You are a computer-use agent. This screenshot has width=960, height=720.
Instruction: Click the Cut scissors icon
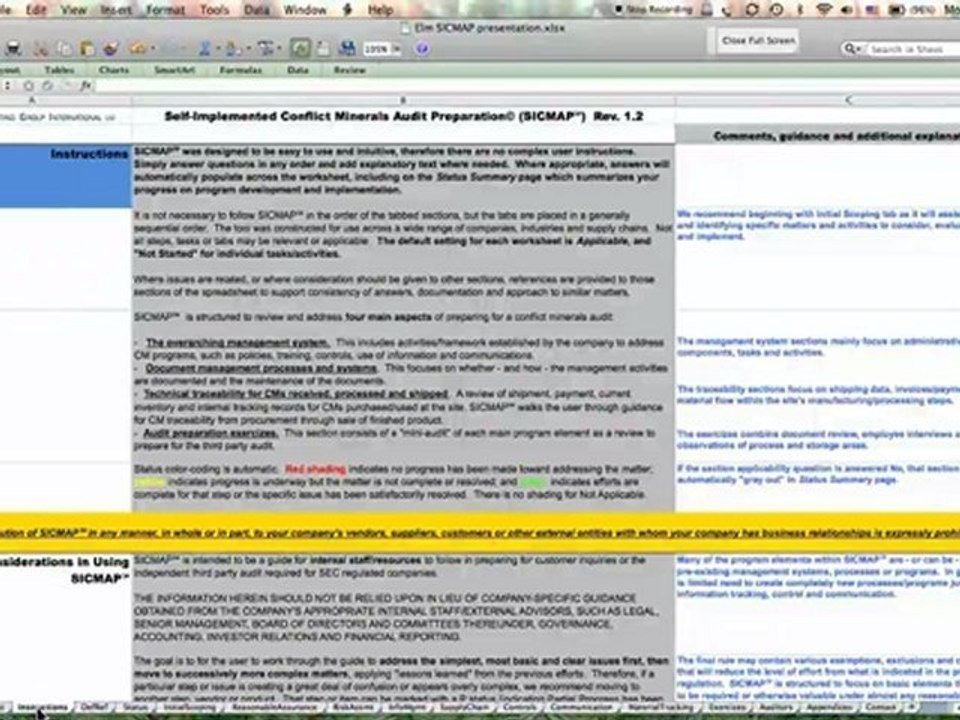coord(41,49)
